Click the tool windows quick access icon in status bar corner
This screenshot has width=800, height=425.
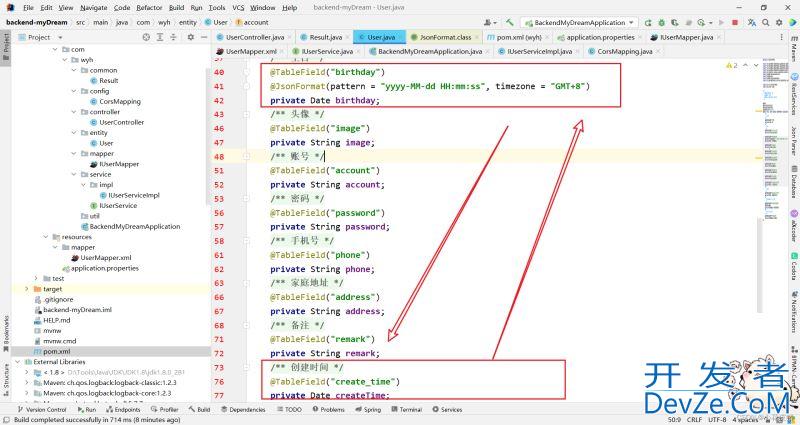point(5,420)
